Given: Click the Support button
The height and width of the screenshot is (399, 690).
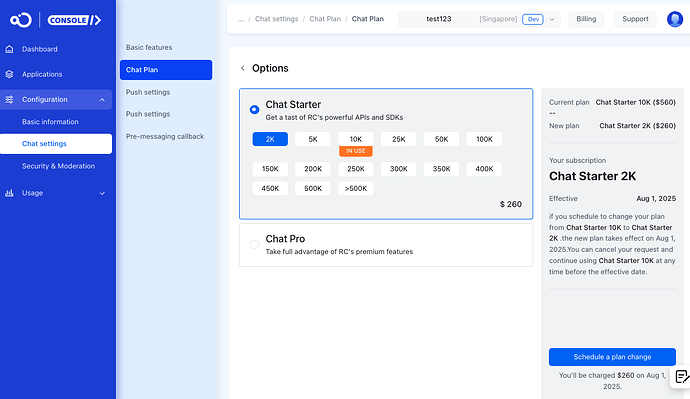Looking at the screenshot, I should click(x=635, y=19).
